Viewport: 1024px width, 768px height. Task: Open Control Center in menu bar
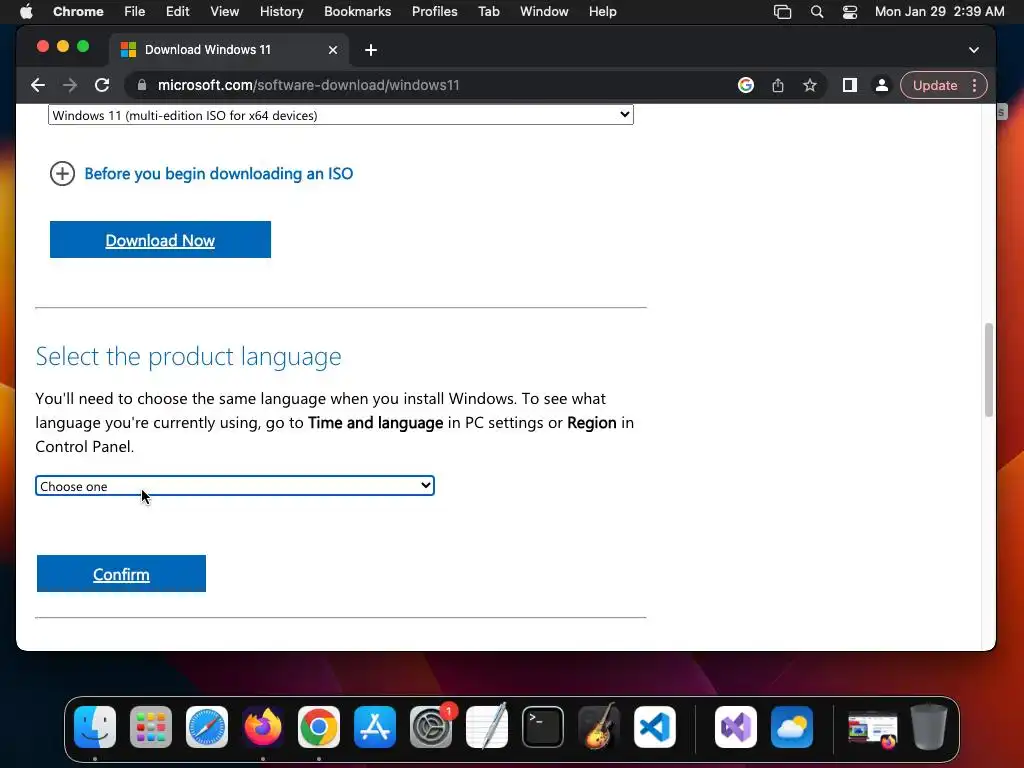click(x=850, y=12)
